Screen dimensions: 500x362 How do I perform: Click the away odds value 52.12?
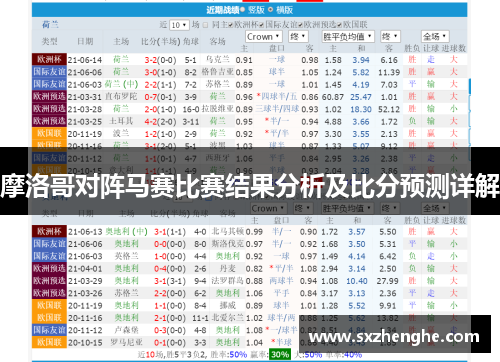tap(389, 109)
